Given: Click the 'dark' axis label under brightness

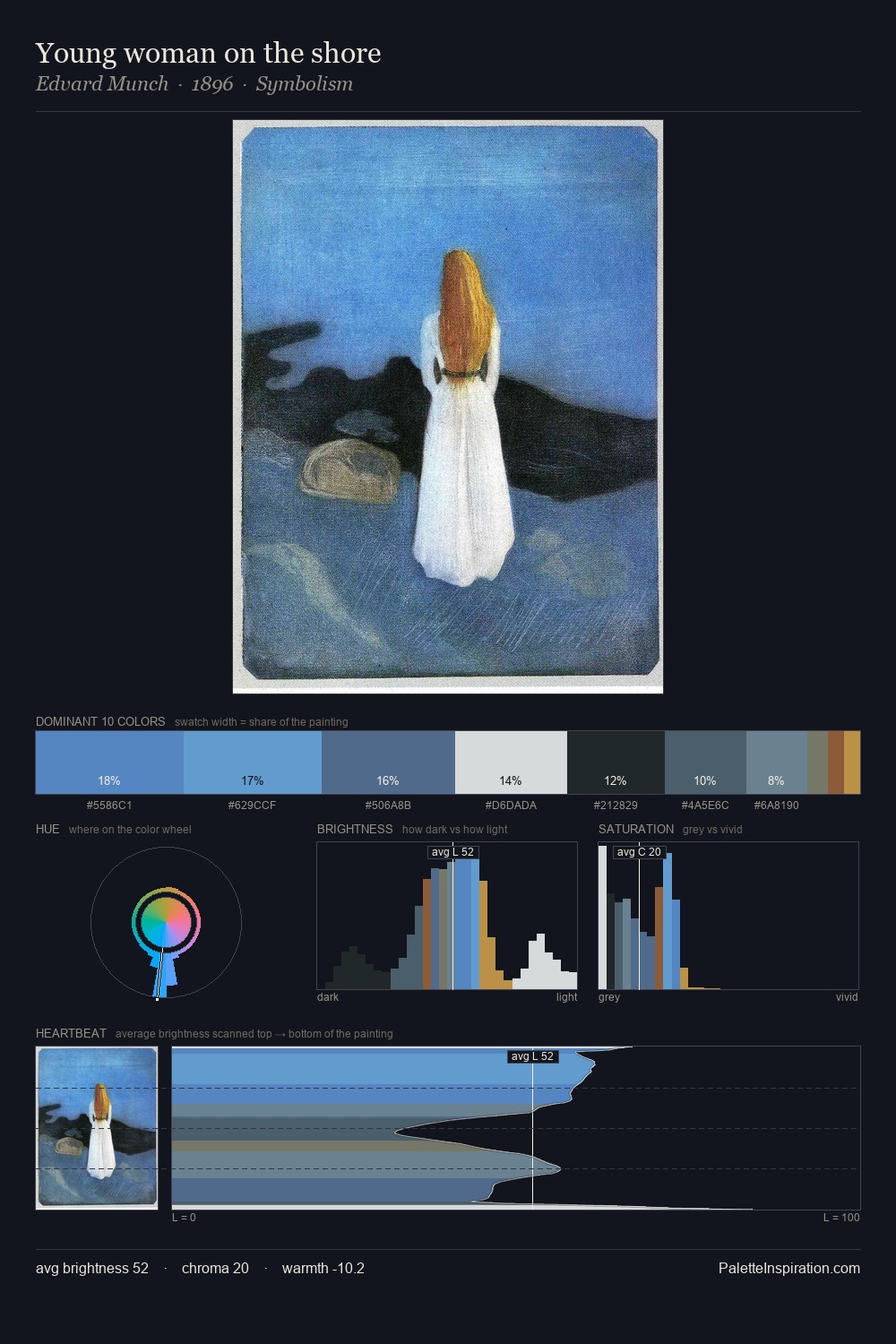Looking at the screenshot, I should [328, 997].
